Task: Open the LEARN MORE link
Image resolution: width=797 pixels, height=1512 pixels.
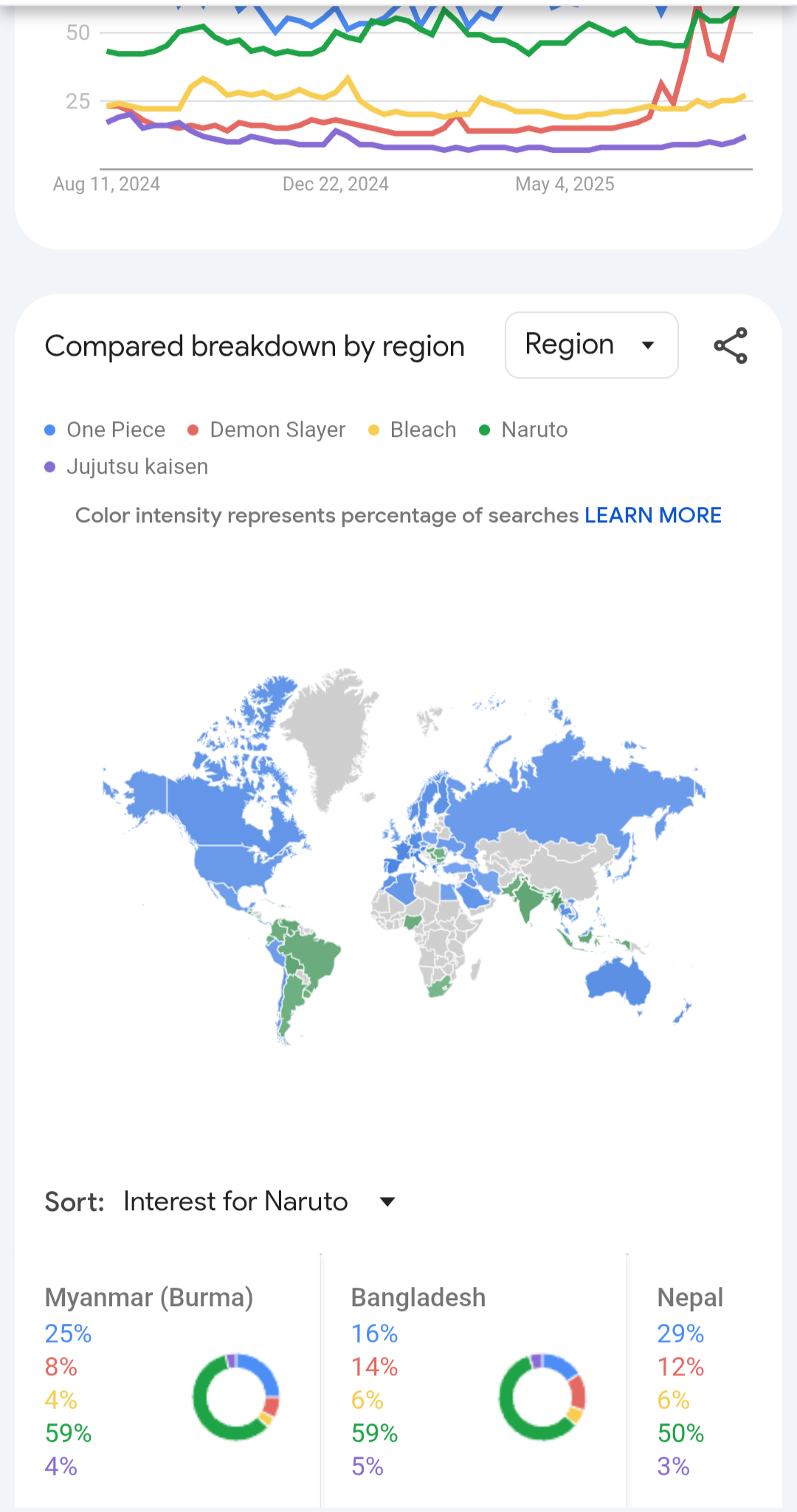Action: pyautogui.click(x=653, y=515)
